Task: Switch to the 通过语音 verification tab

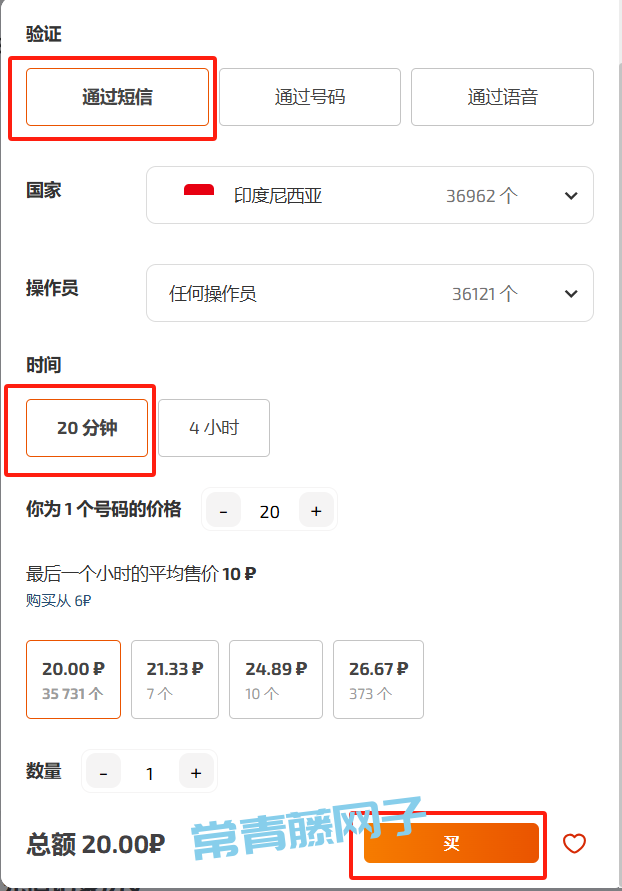Action: tap(502, 97)
